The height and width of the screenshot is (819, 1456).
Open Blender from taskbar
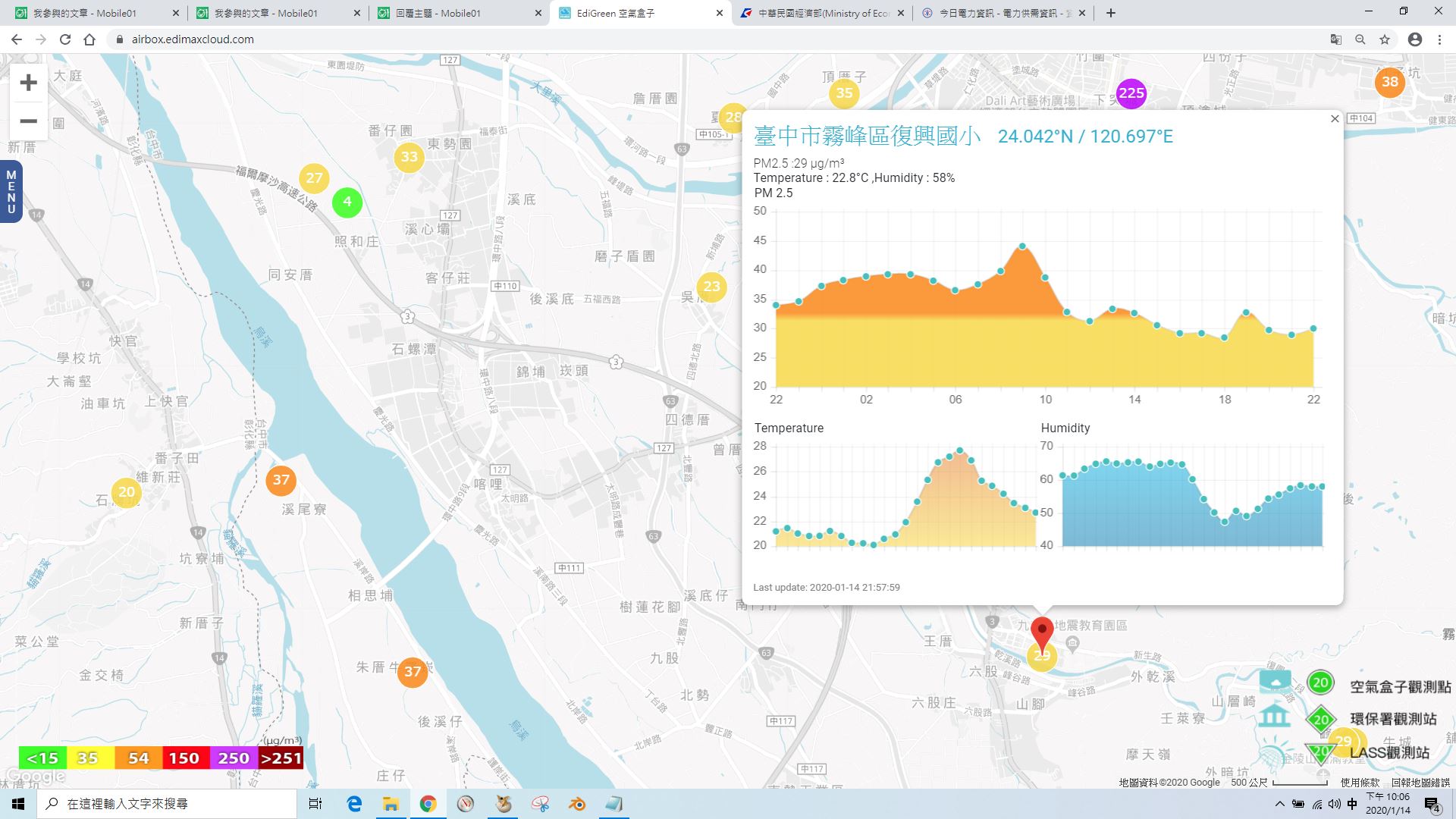pos(577,804)
